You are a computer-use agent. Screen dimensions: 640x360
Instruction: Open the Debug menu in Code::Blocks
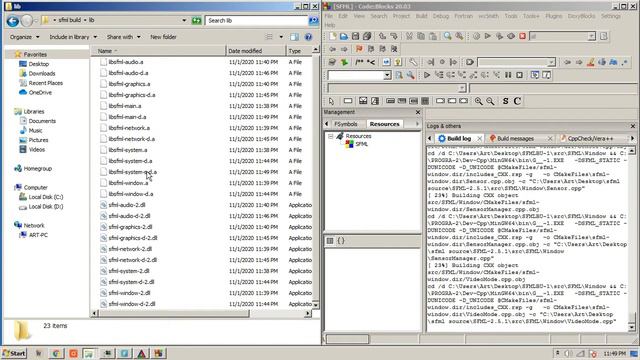point(440,16)
